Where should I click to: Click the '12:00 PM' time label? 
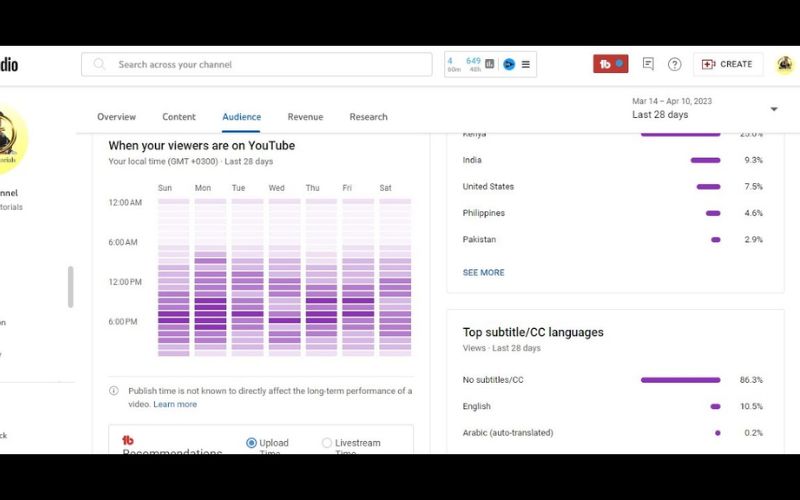[x=125, y=282]
